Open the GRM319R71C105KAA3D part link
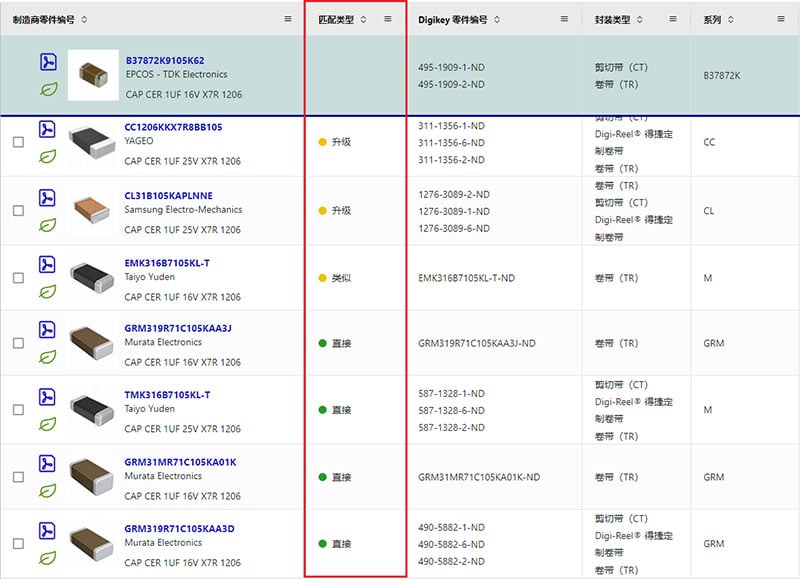Image resolution: width=800 pixels, height=579 pixels. 179,528
